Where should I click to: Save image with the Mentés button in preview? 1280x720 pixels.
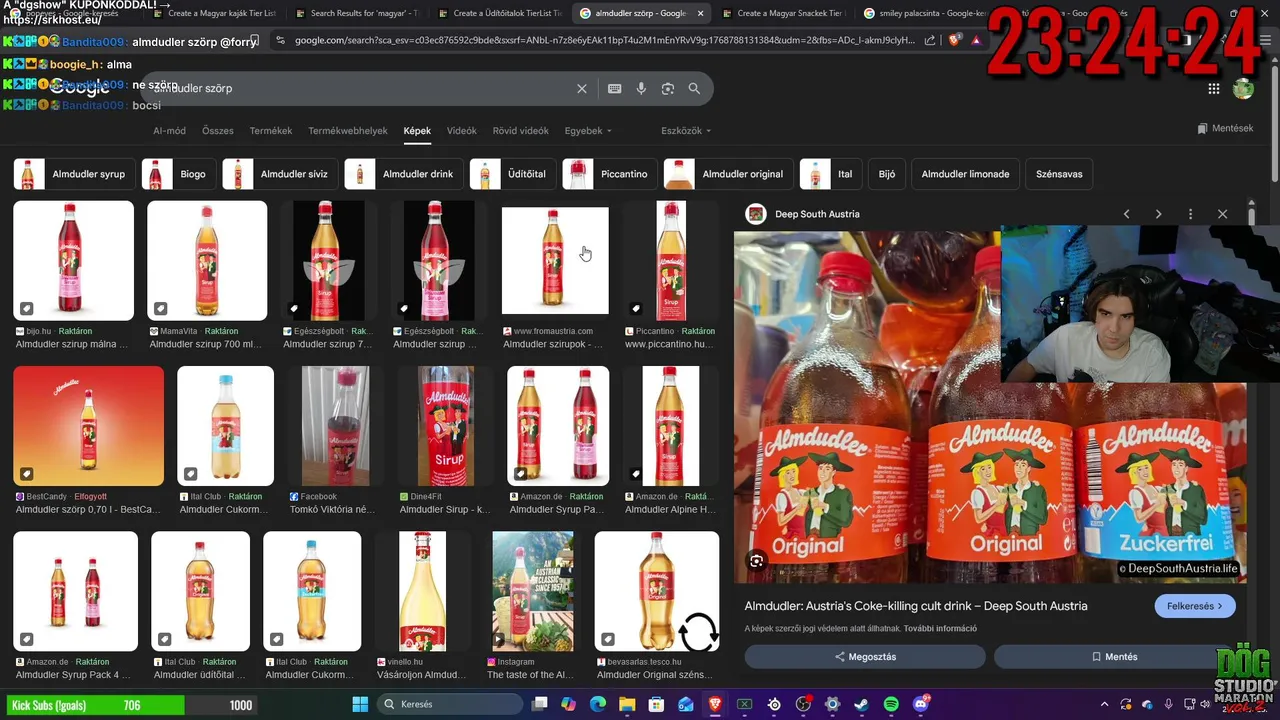coord(1114,657)
